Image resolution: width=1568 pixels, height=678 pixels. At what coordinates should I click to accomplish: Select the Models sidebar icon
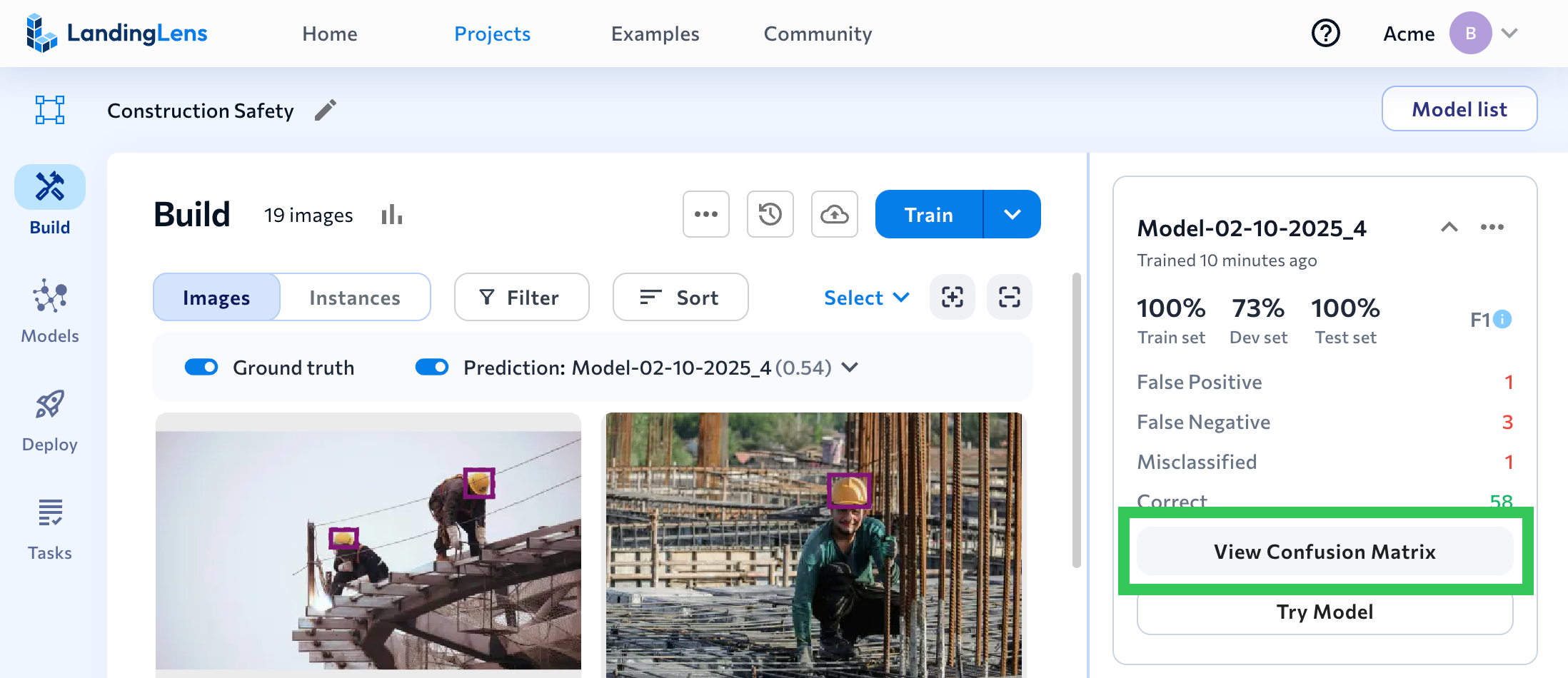pyautogui.click(x=49, y=308)
